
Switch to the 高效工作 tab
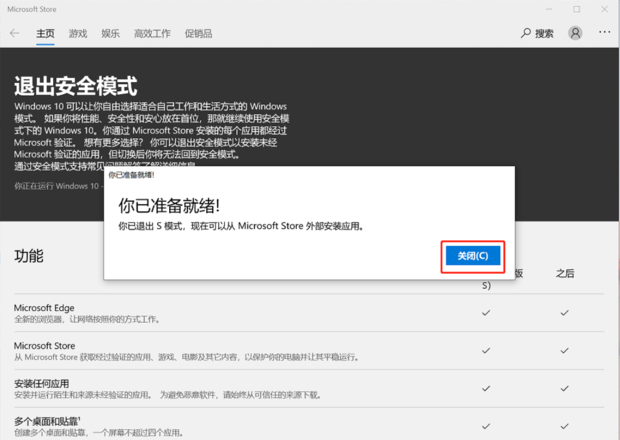coord(152,34)
